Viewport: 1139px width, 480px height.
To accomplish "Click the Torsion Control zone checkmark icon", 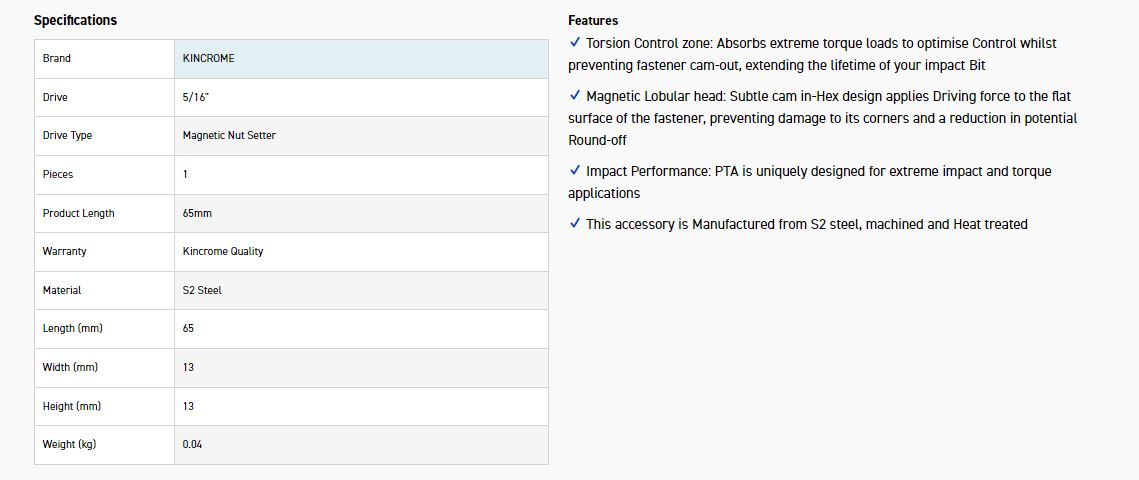I will (574, 43).
